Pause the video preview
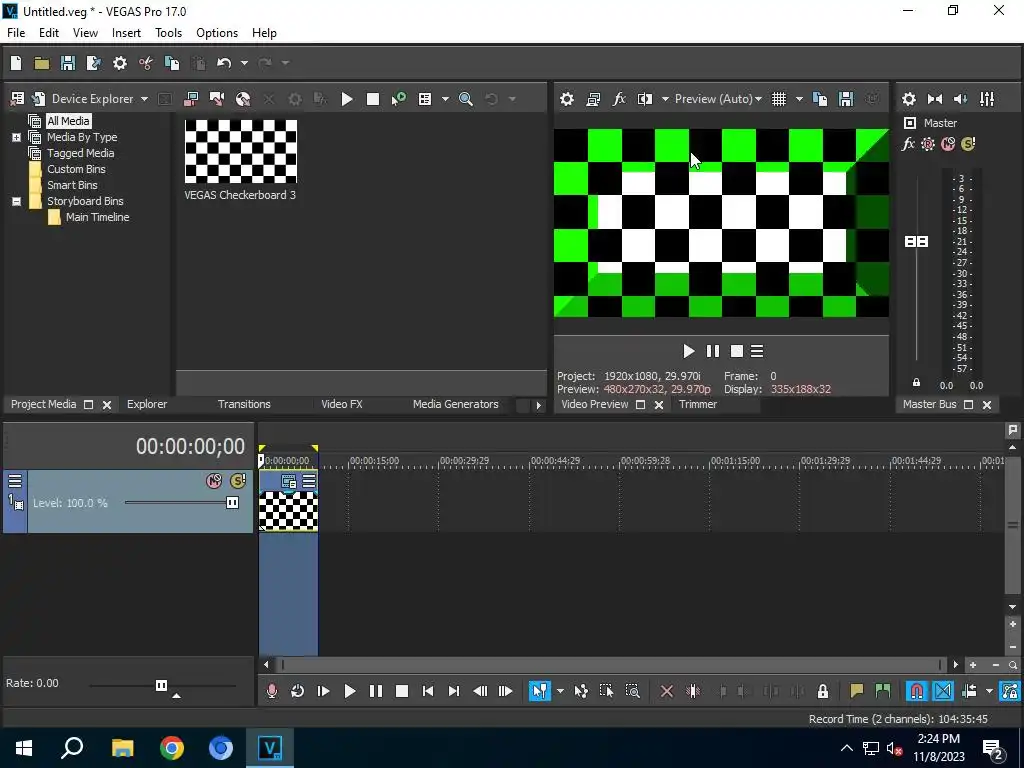This screenshot has height=768, width=1024. click(x=712, y=351)
